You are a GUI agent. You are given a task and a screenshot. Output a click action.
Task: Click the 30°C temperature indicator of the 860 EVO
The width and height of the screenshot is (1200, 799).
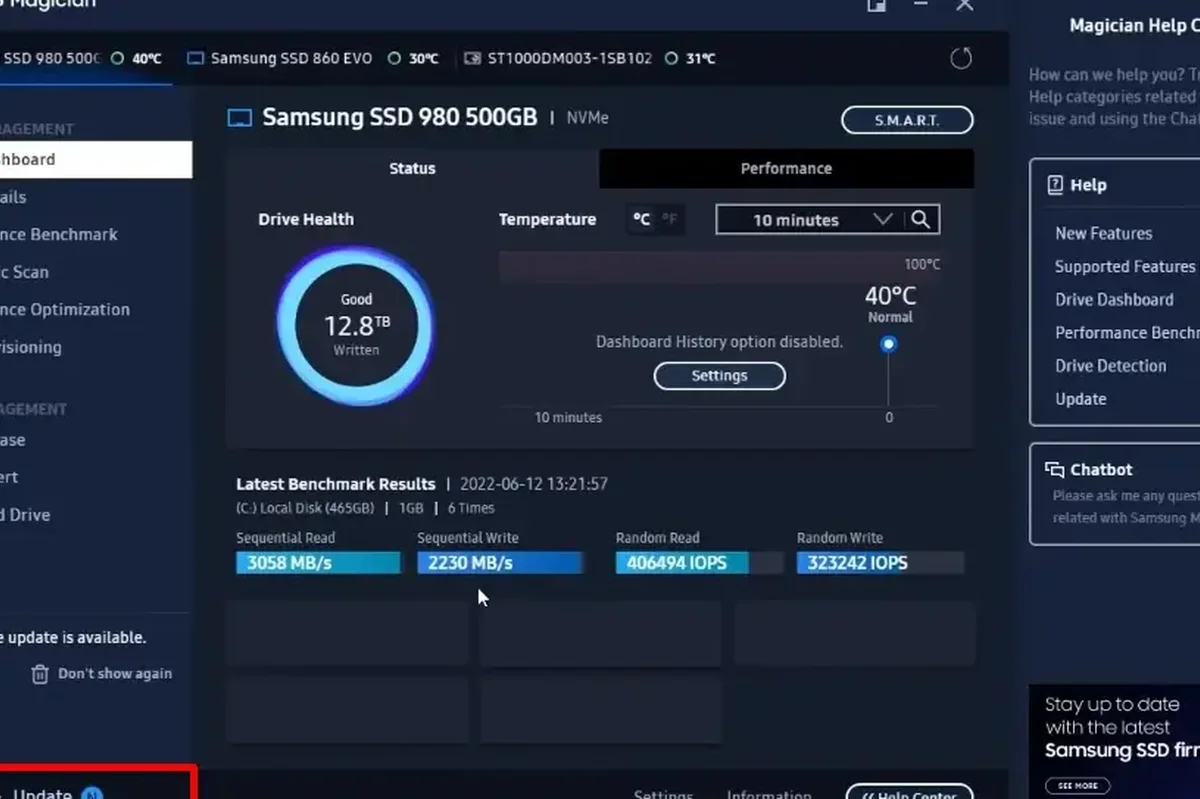[414, 59]
